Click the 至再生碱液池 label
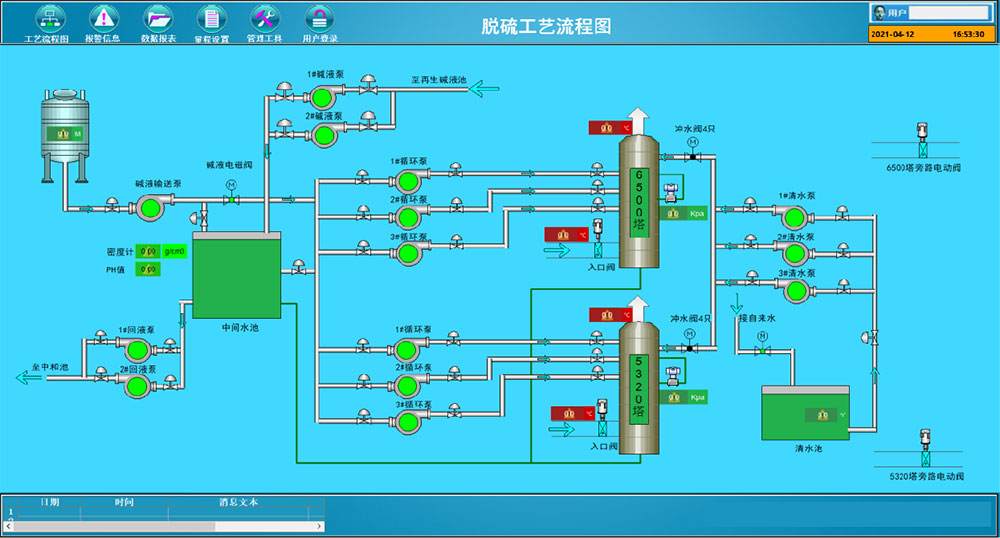The width and height of the screenshot is (1000, 538). (438, 80)
